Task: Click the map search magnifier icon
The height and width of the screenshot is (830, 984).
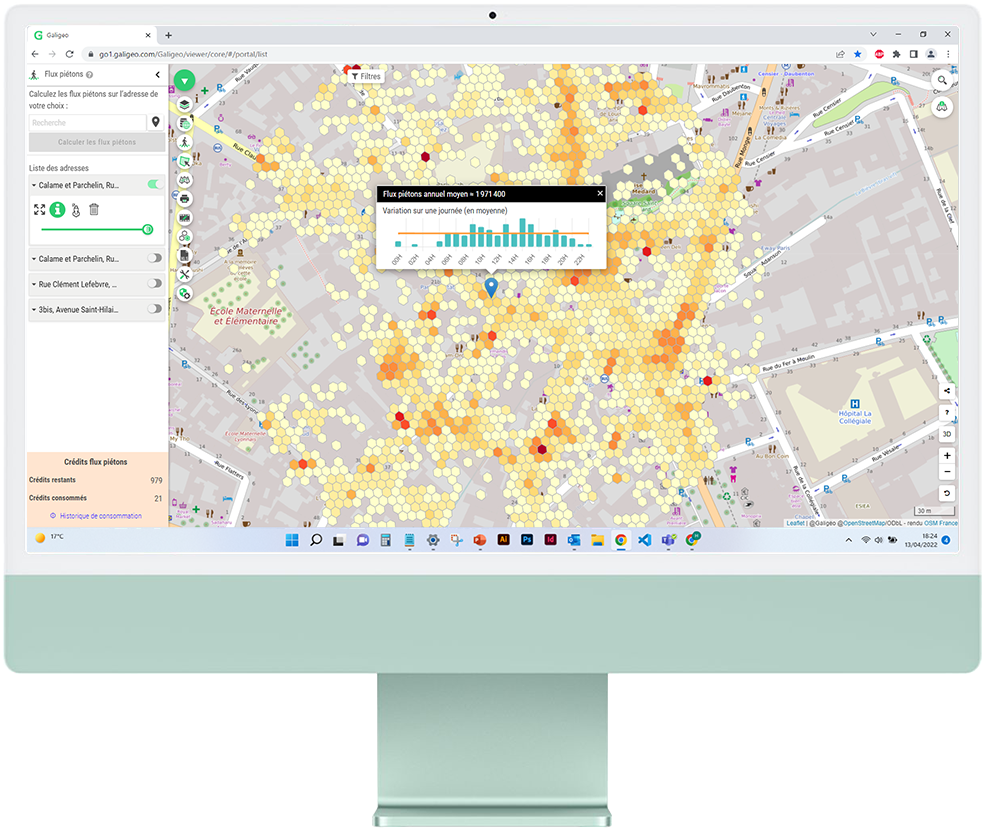Action: [x=942, y=80]
